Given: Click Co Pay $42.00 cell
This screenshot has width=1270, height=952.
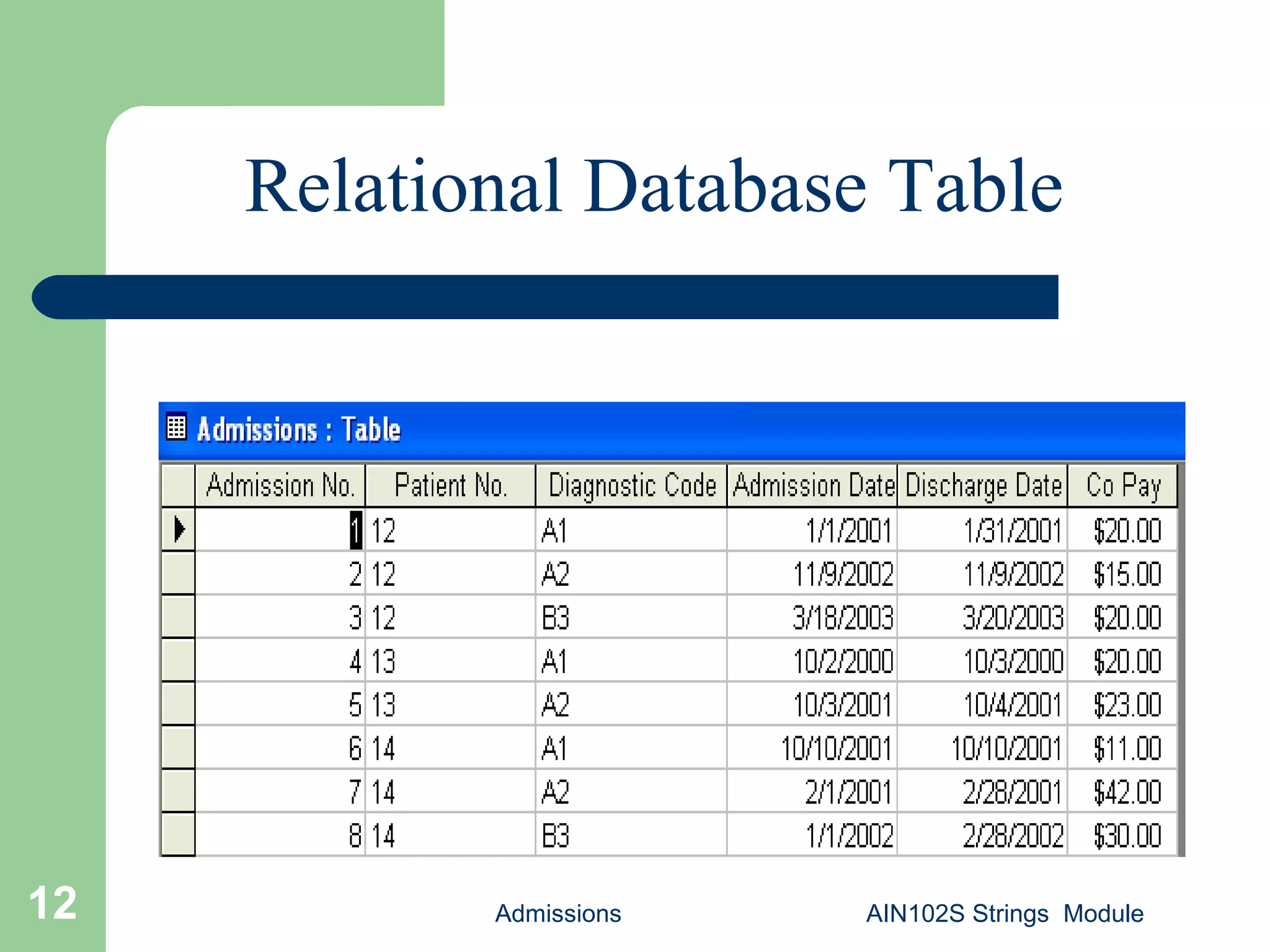Looking at the screenshot, I should 1123,791.
